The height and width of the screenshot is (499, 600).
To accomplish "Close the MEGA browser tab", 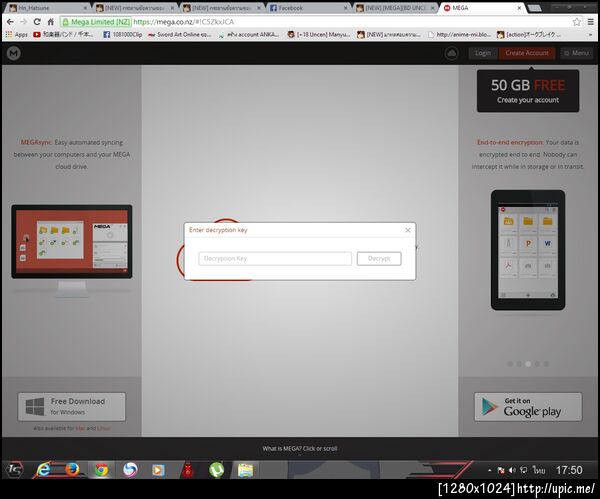I will pyautogui.click(x=519, y=8).
